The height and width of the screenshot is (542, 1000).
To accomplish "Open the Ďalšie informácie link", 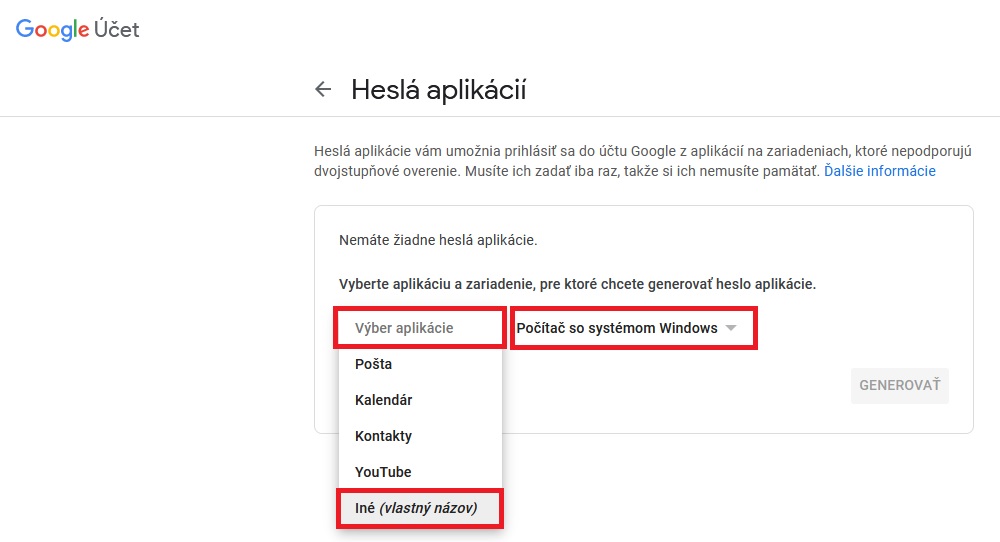I will [x=879, y=171].
